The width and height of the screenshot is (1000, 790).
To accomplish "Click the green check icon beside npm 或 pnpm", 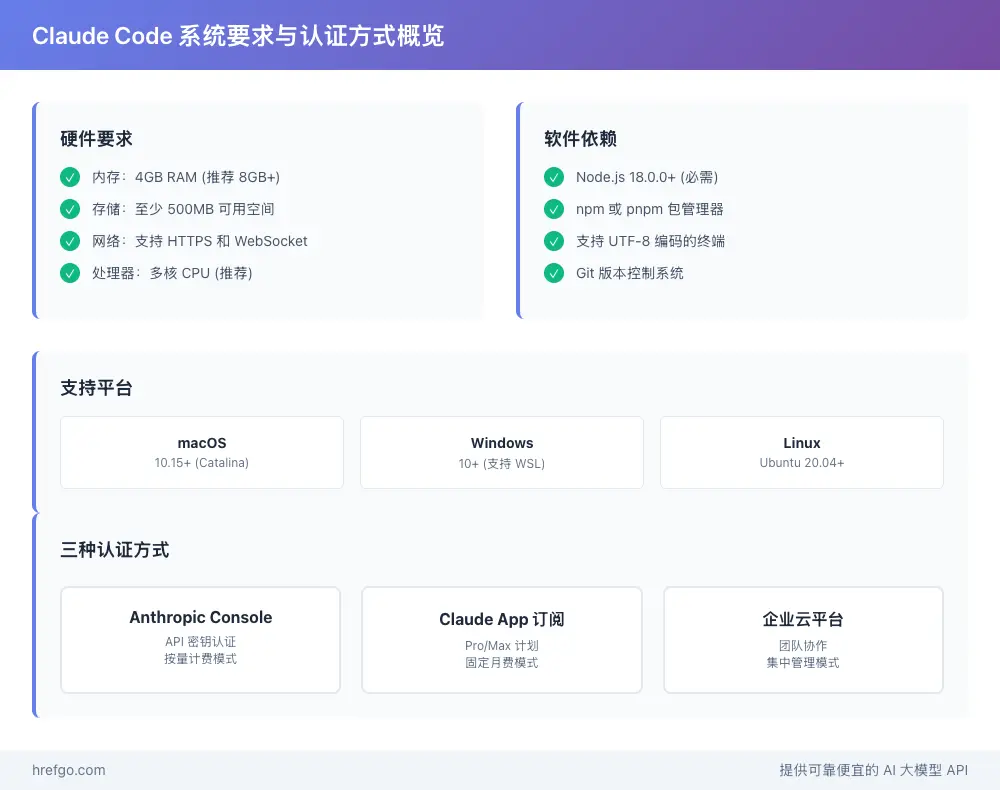I will click(x=554, y=208).
